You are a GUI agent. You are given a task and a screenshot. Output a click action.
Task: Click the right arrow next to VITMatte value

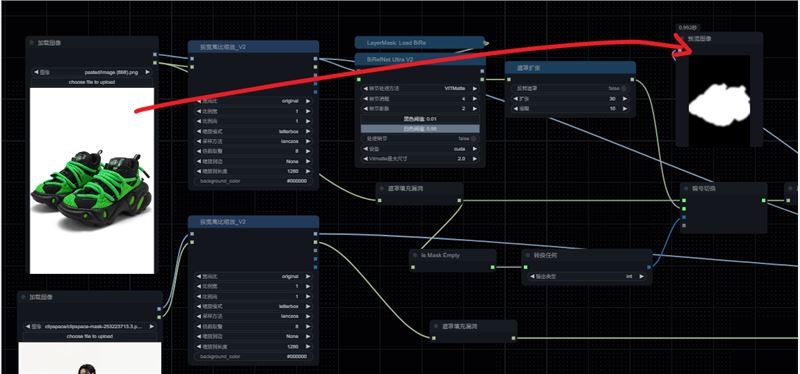click(x=474, y=88)
